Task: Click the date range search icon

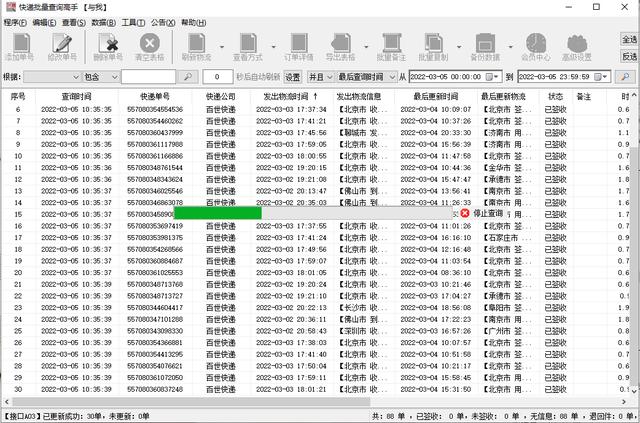Action: click(624, 77)
